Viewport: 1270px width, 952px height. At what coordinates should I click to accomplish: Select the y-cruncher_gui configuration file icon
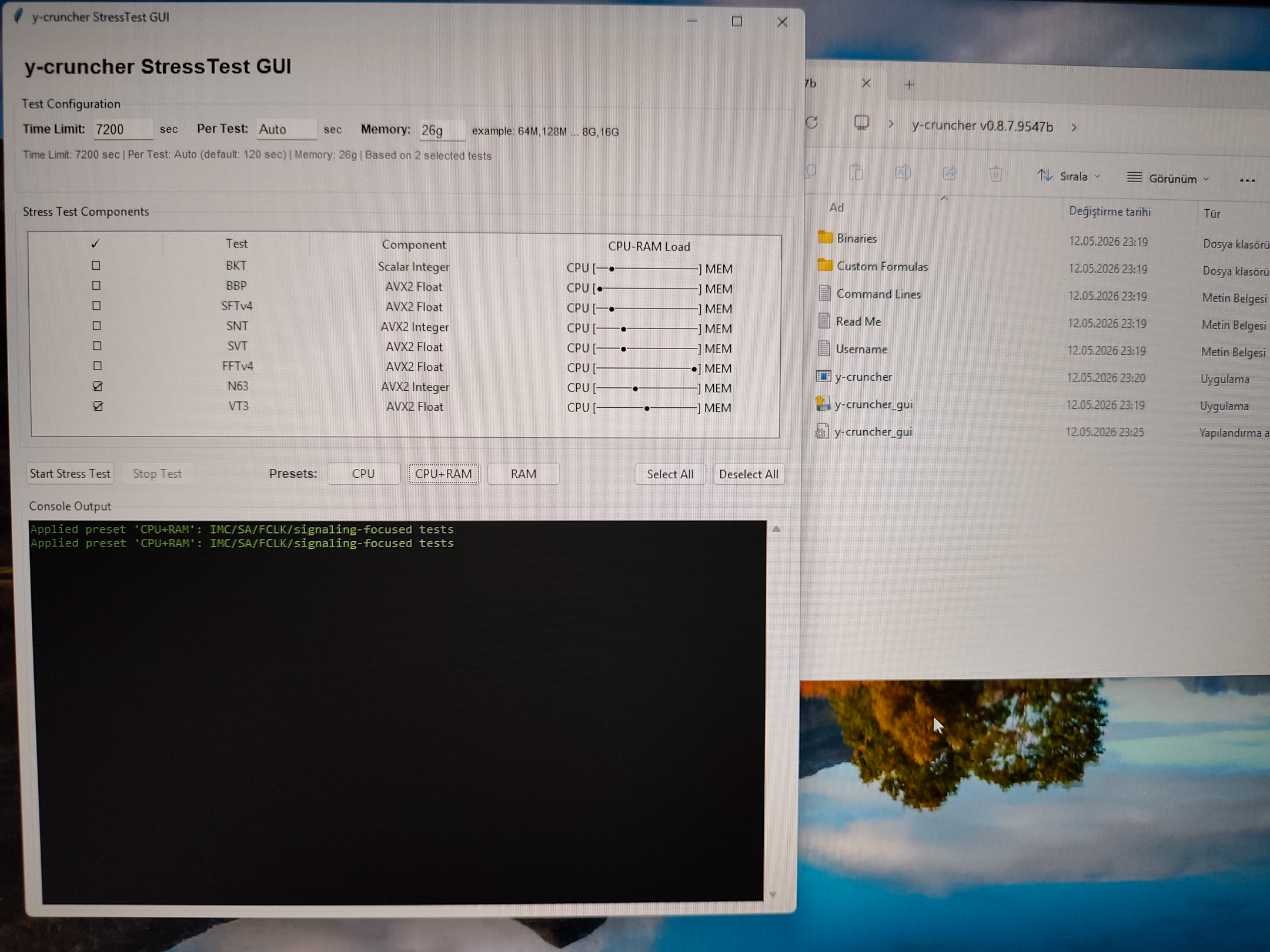[822, 431]
